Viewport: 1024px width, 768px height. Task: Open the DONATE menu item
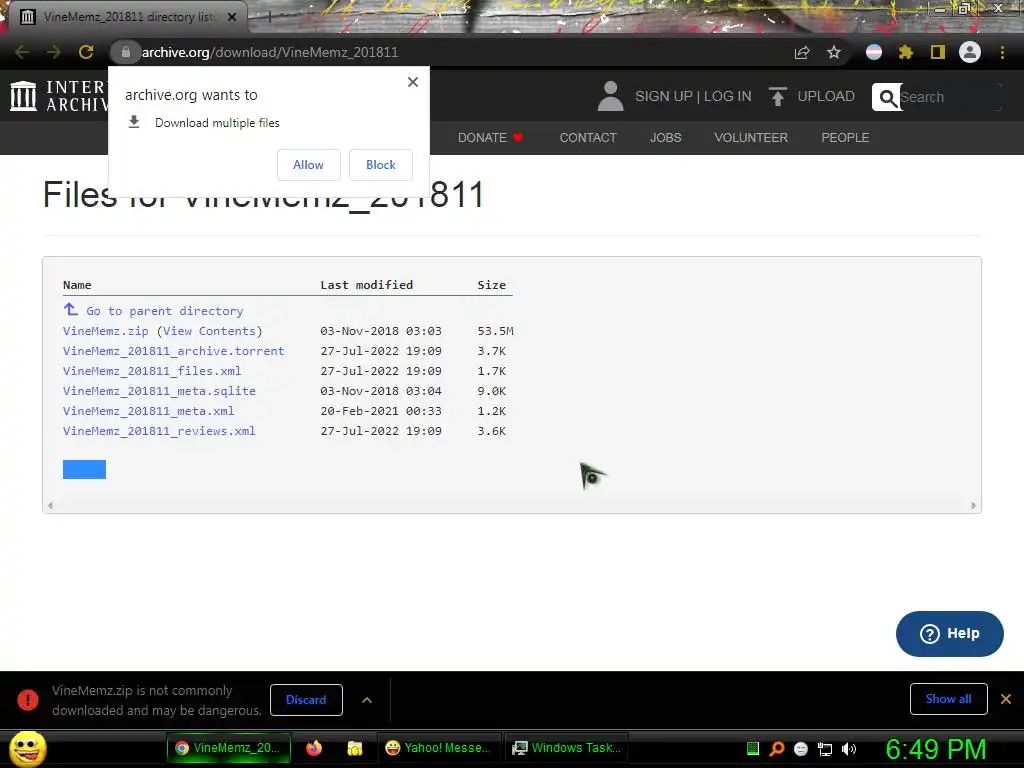click(x=490, y=138)
